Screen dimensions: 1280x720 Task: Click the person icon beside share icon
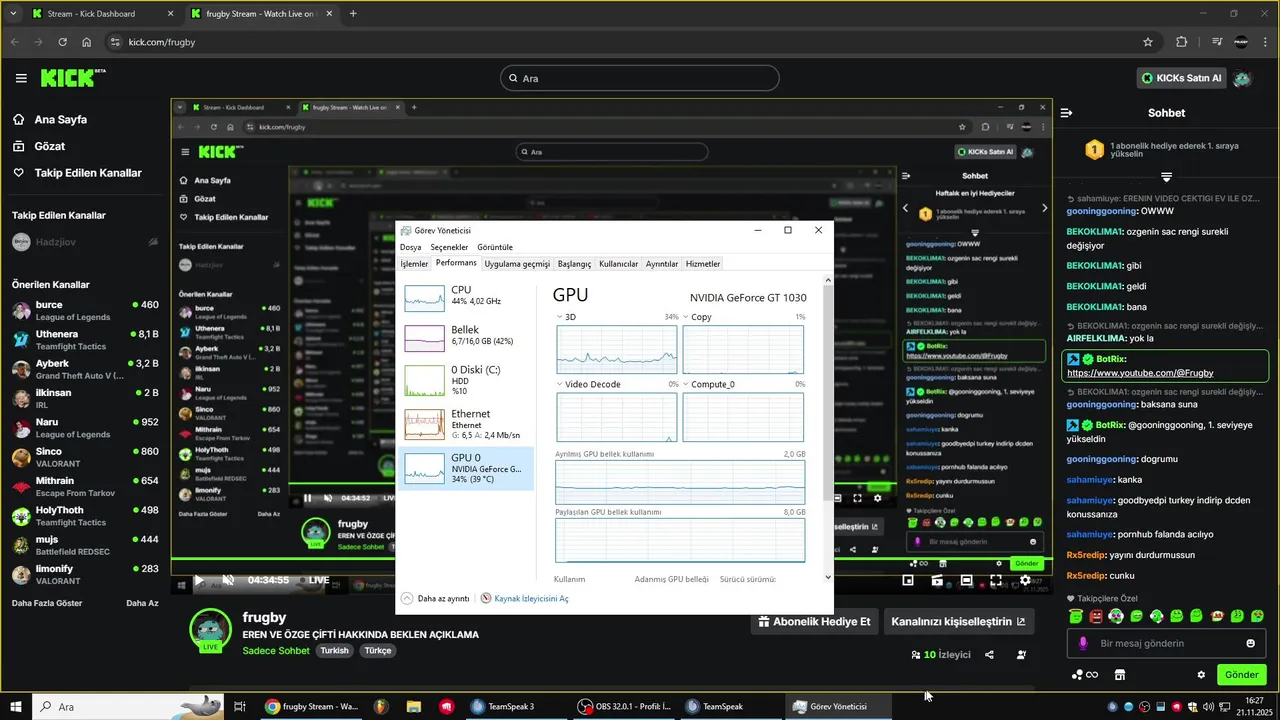pos(1021,655)
